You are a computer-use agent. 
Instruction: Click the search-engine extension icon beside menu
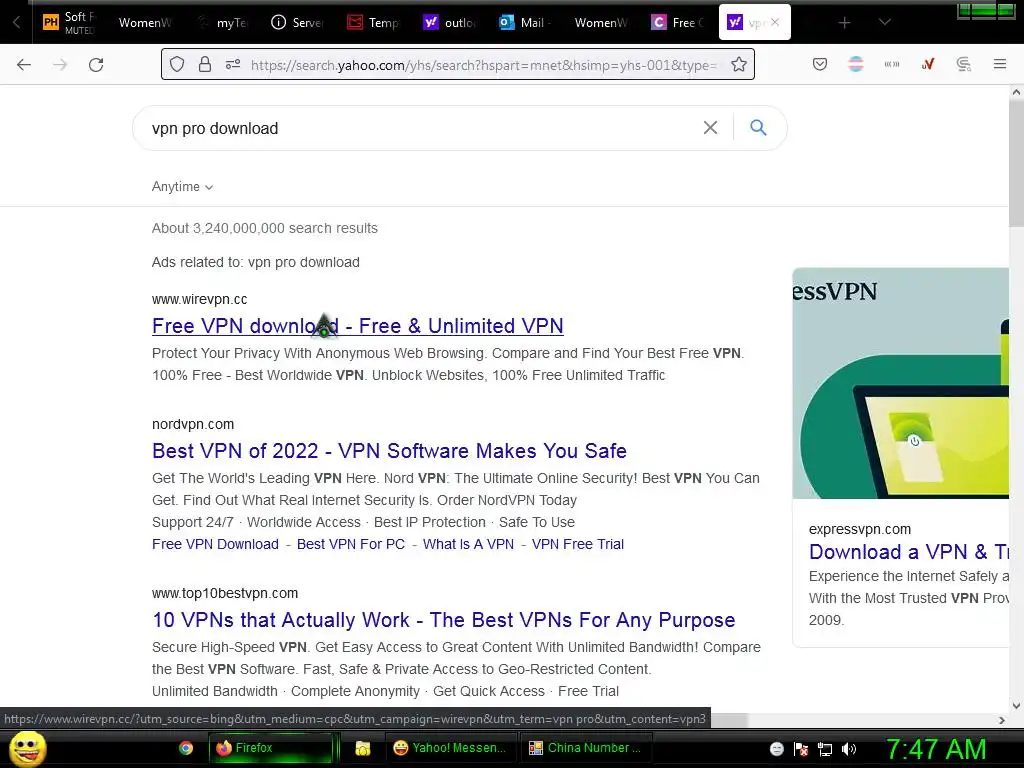(x=963, y=64)
